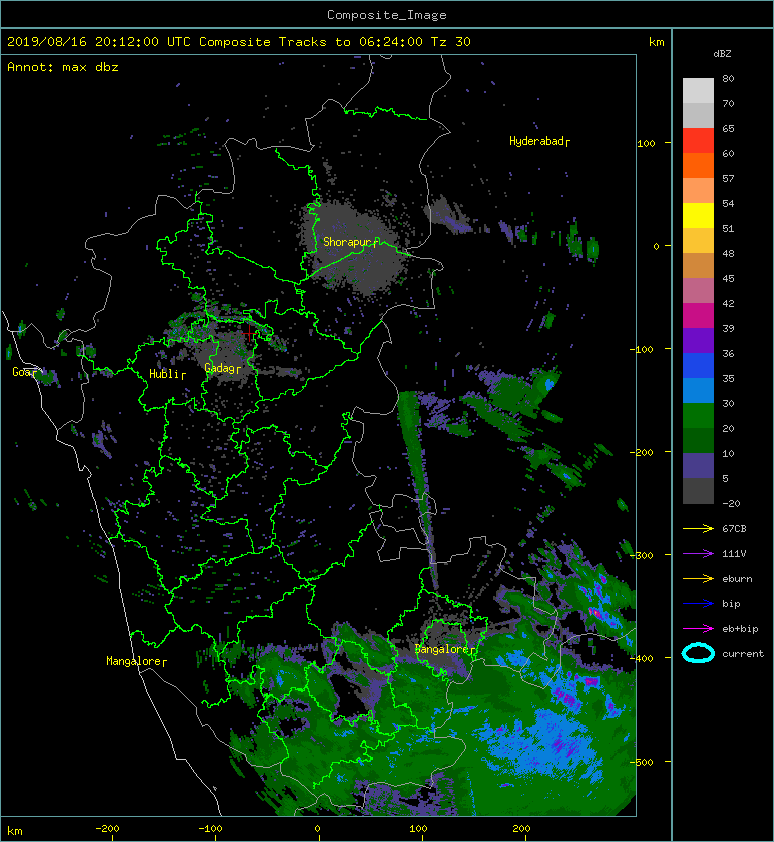774x842 pixels.
Task: Click the 'current' legend label
Action: (x=743, y=654)
